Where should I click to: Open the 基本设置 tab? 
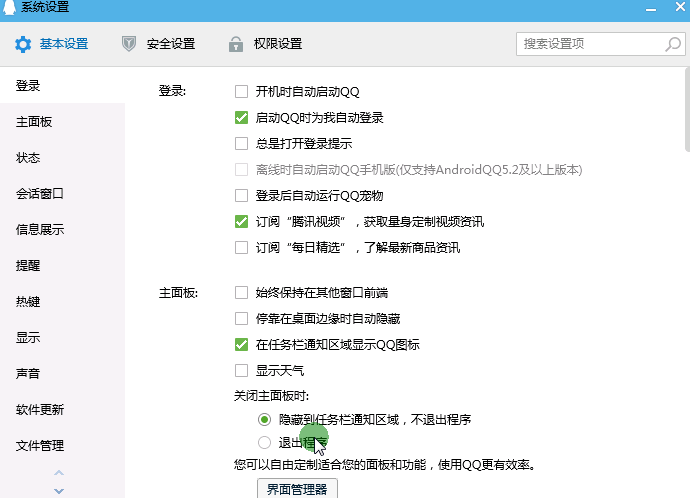51,44
